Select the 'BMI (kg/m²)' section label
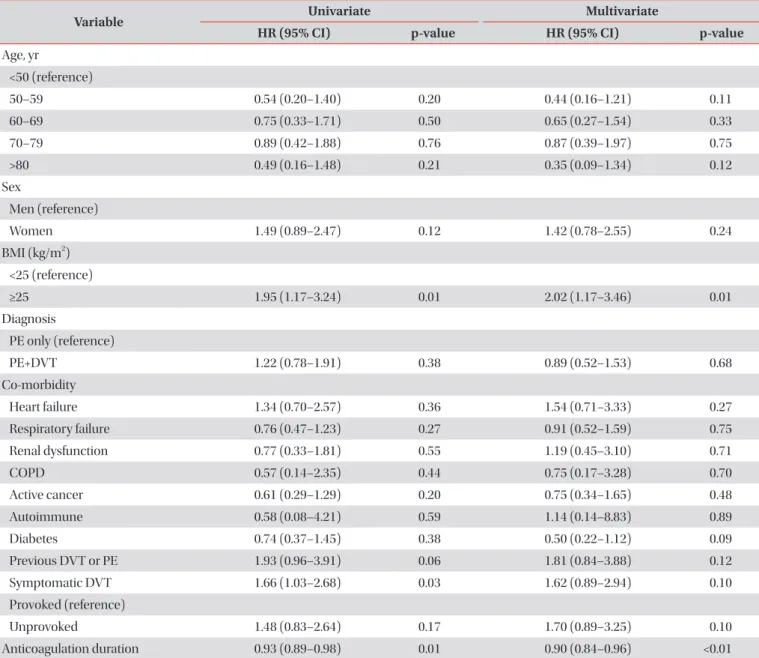The image size is (759, 658). (36, 253)
